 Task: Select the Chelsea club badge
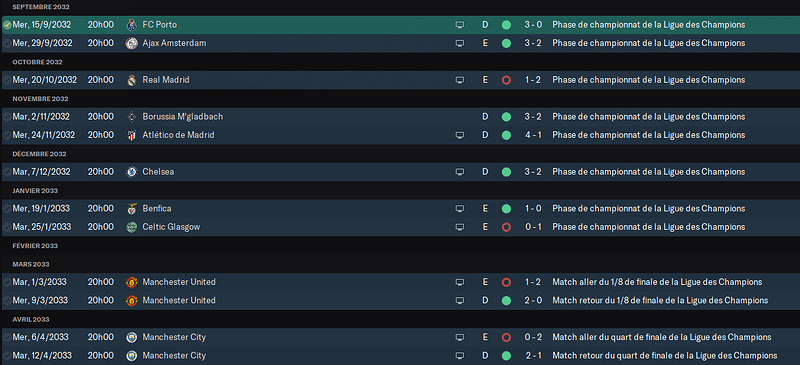coord(132,172)
